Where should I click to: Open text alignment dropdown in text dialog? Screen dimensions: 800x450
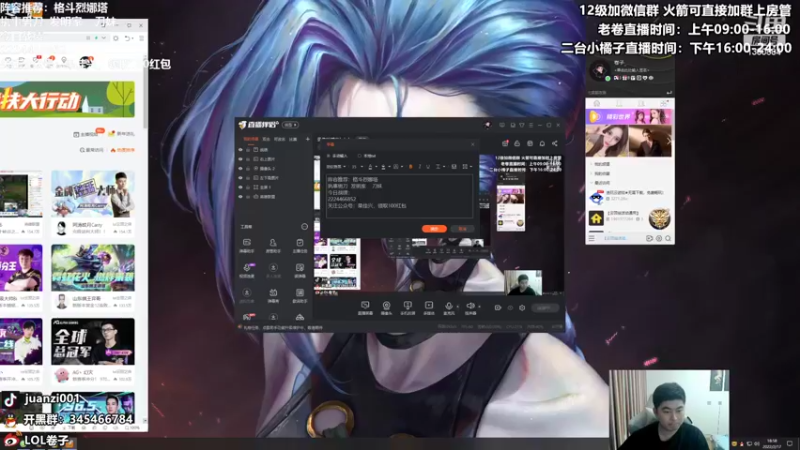(x=440, y=167)
